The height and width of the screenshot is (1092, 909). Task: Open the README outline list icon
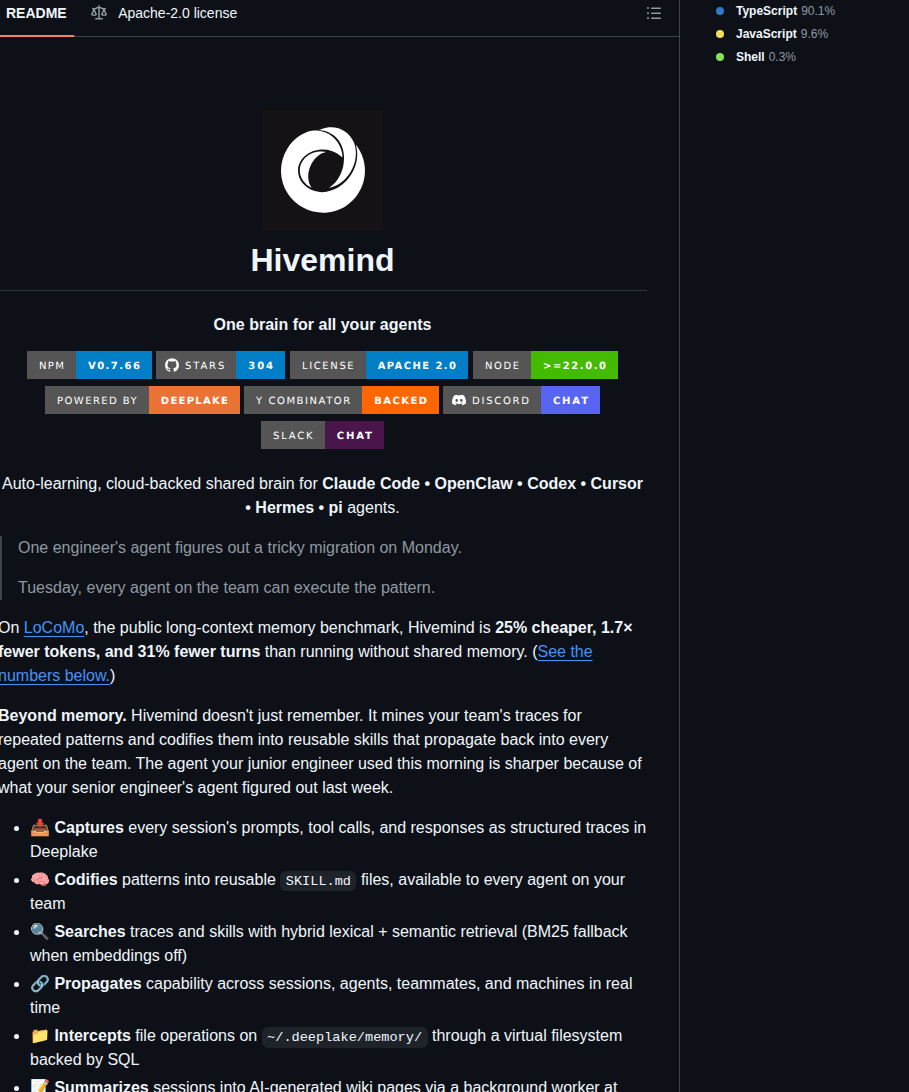[653, 13]
